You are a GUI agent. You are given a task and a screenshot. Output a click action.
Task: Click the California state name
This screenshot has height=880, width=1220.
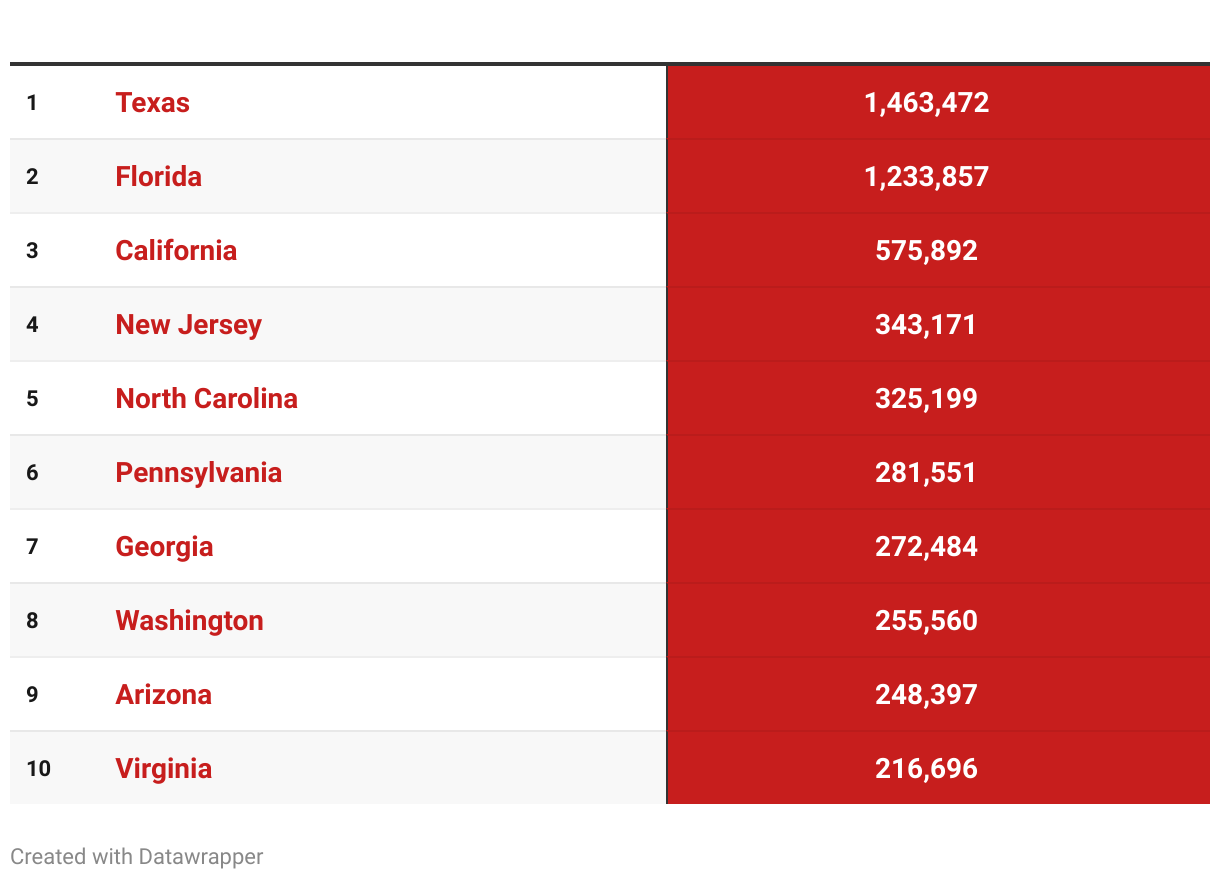click(x=176, y=250)
